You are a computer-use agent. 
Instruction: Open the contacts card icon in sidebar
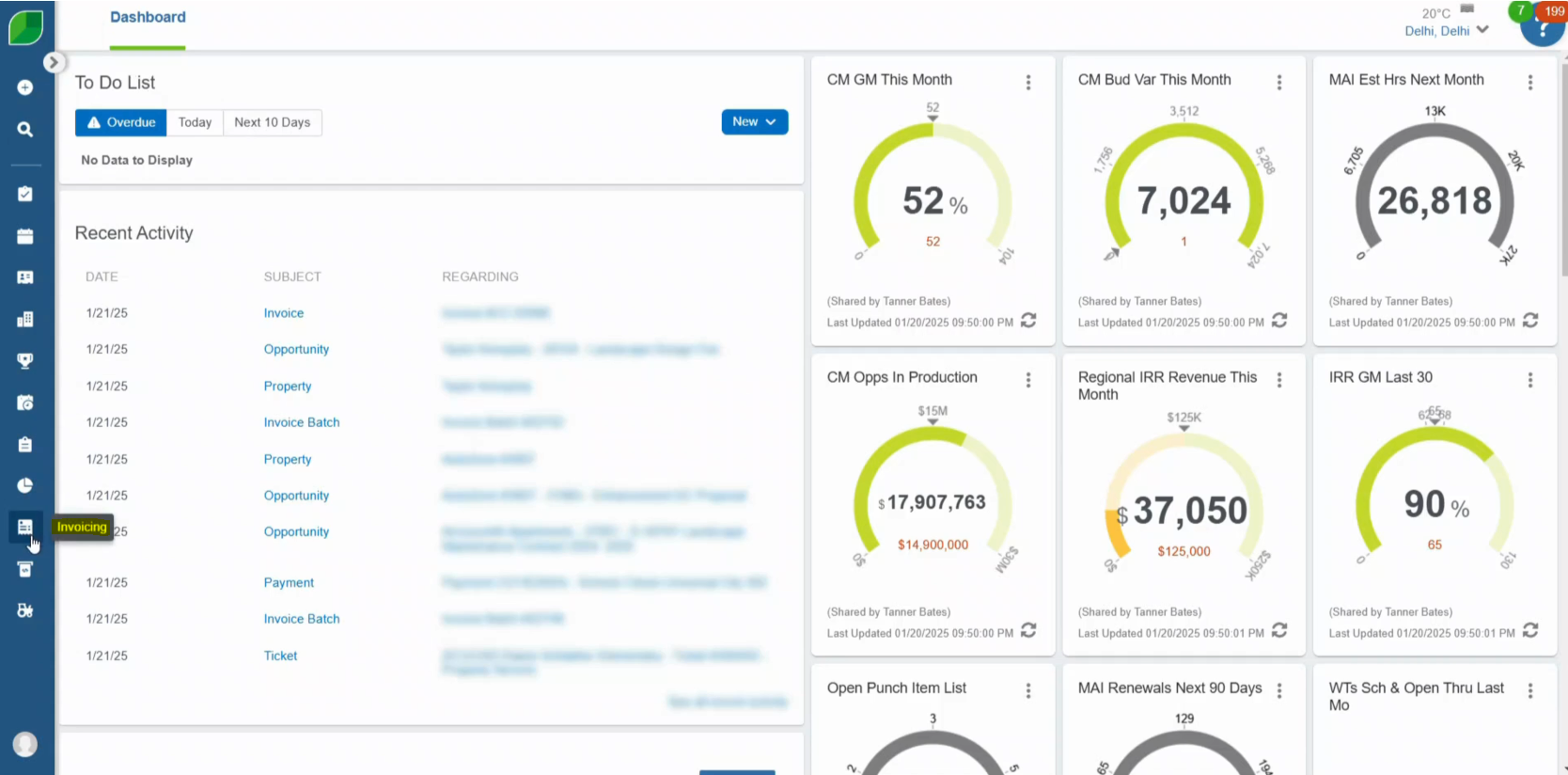(x=25, y=277)
